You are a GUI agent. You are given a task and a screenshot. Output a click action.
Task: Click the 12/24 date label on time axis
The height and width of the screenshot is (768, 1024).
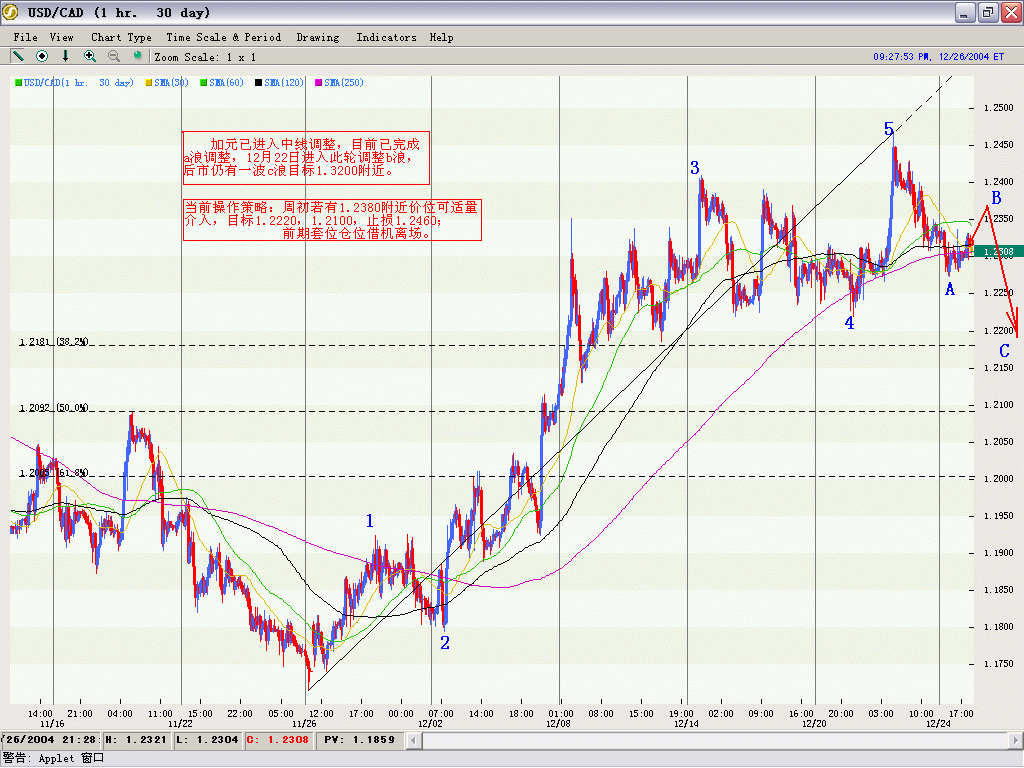tap(938, 724)
